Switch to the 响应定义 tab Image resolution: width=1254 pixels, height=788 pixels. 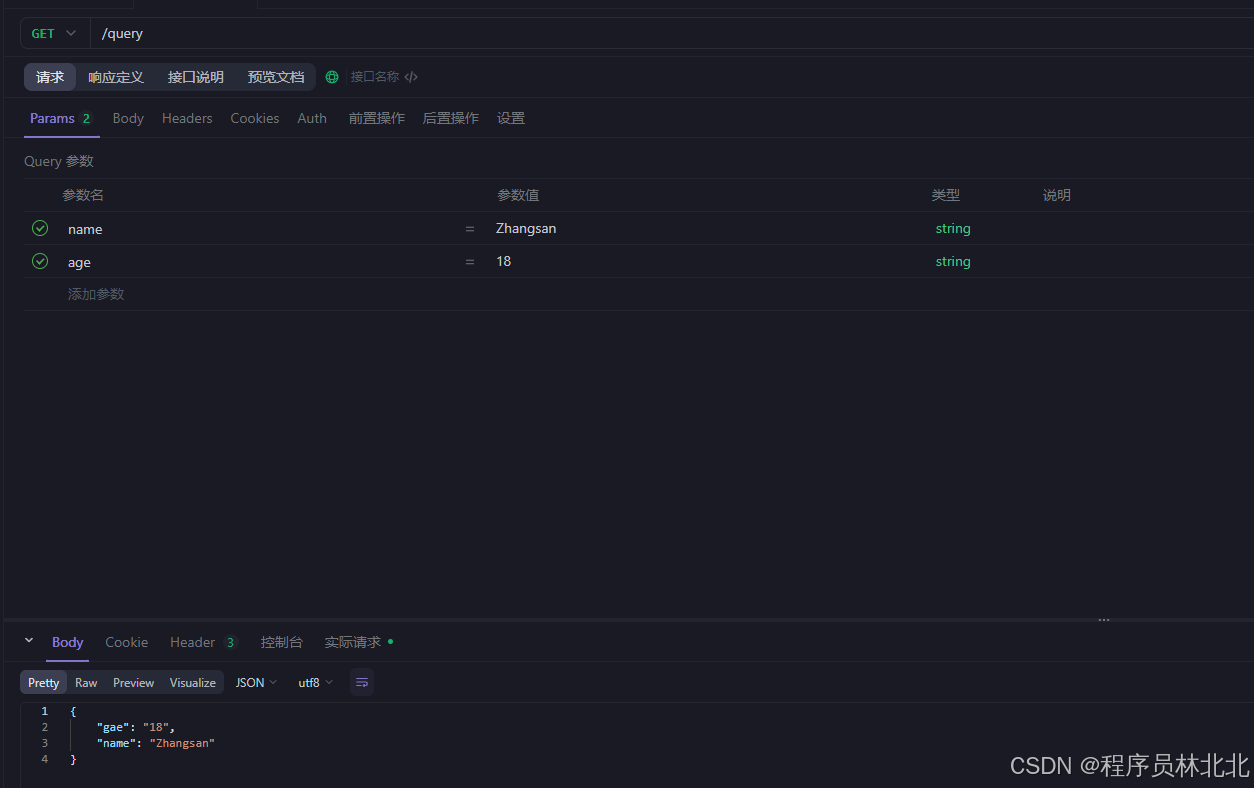(x=116, y=77)
